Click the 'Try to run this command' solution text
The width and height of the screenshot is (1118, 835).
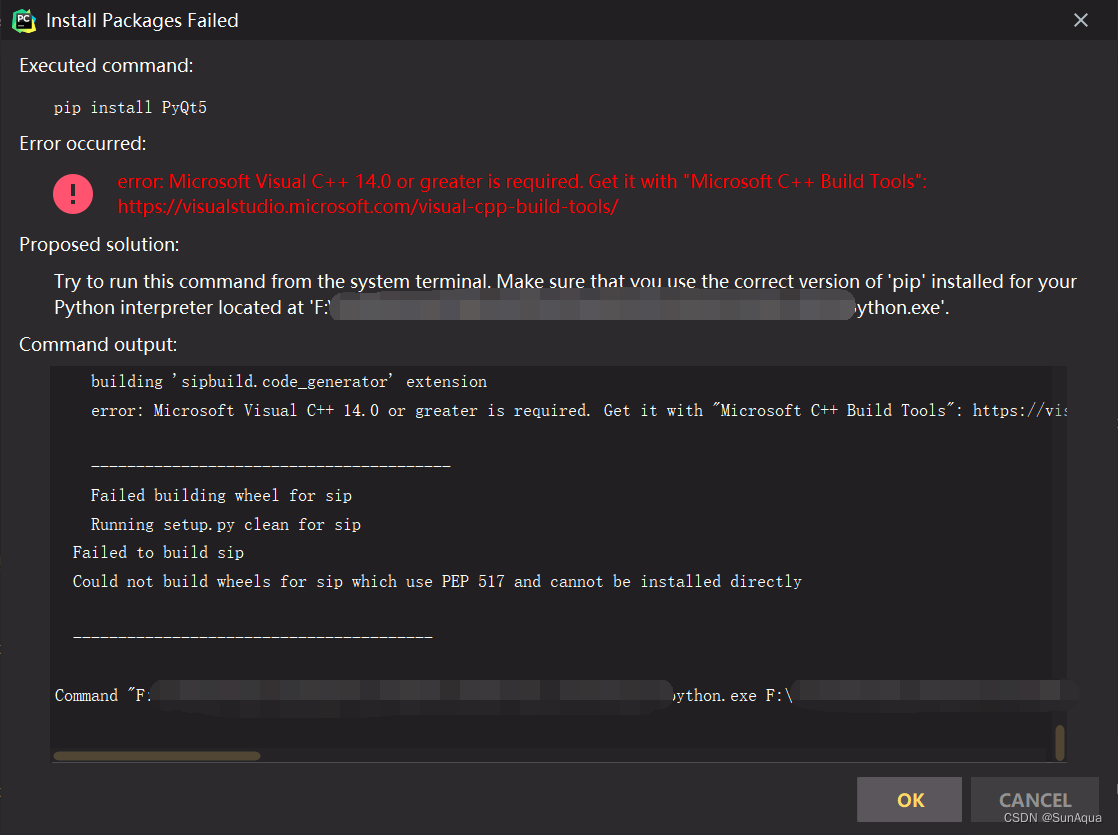[x=565, y=281]
